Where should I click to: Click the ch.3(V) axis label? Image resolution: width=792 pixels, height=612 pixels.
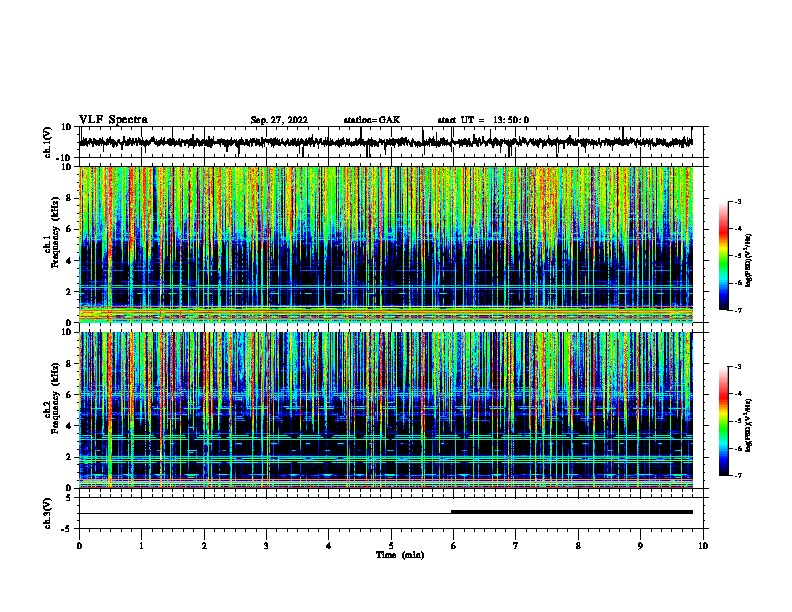[x=48, y=513]
